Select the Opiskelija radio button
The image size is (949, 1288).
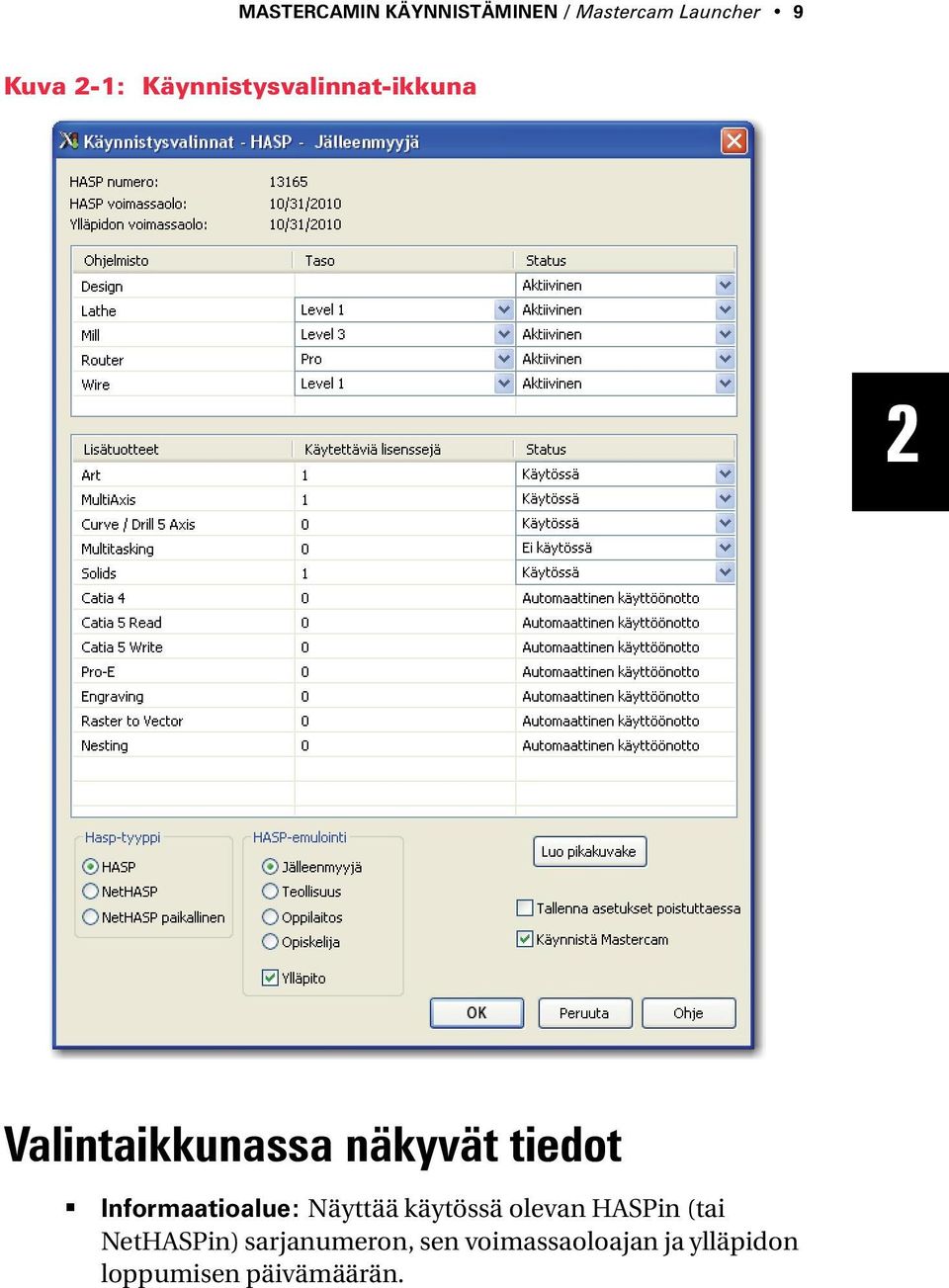coord(270,942)
